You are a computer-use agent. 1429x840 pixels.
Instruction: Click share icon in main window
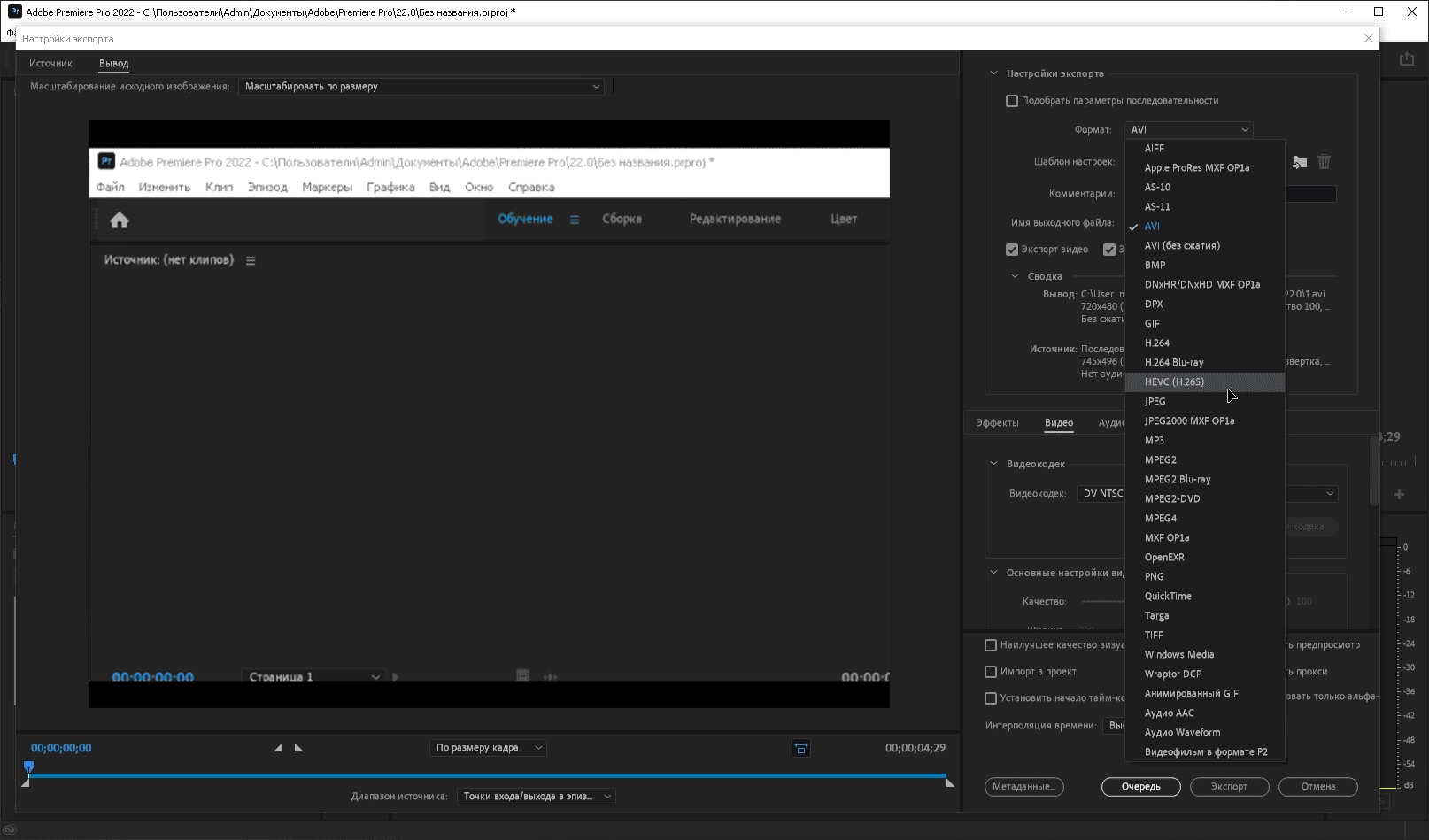point(1406,58)
